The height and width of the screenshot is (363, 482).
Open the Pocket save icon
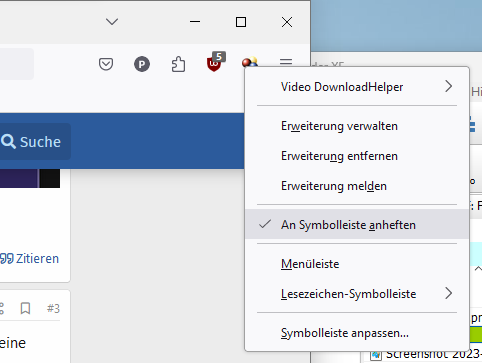(106, 64)
